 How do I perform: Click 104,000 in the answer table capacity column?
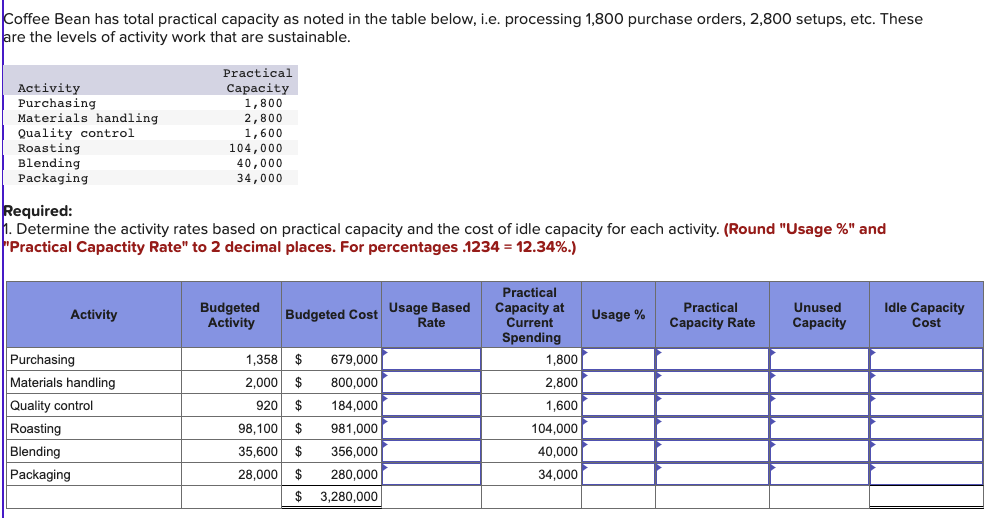point(555,428)
